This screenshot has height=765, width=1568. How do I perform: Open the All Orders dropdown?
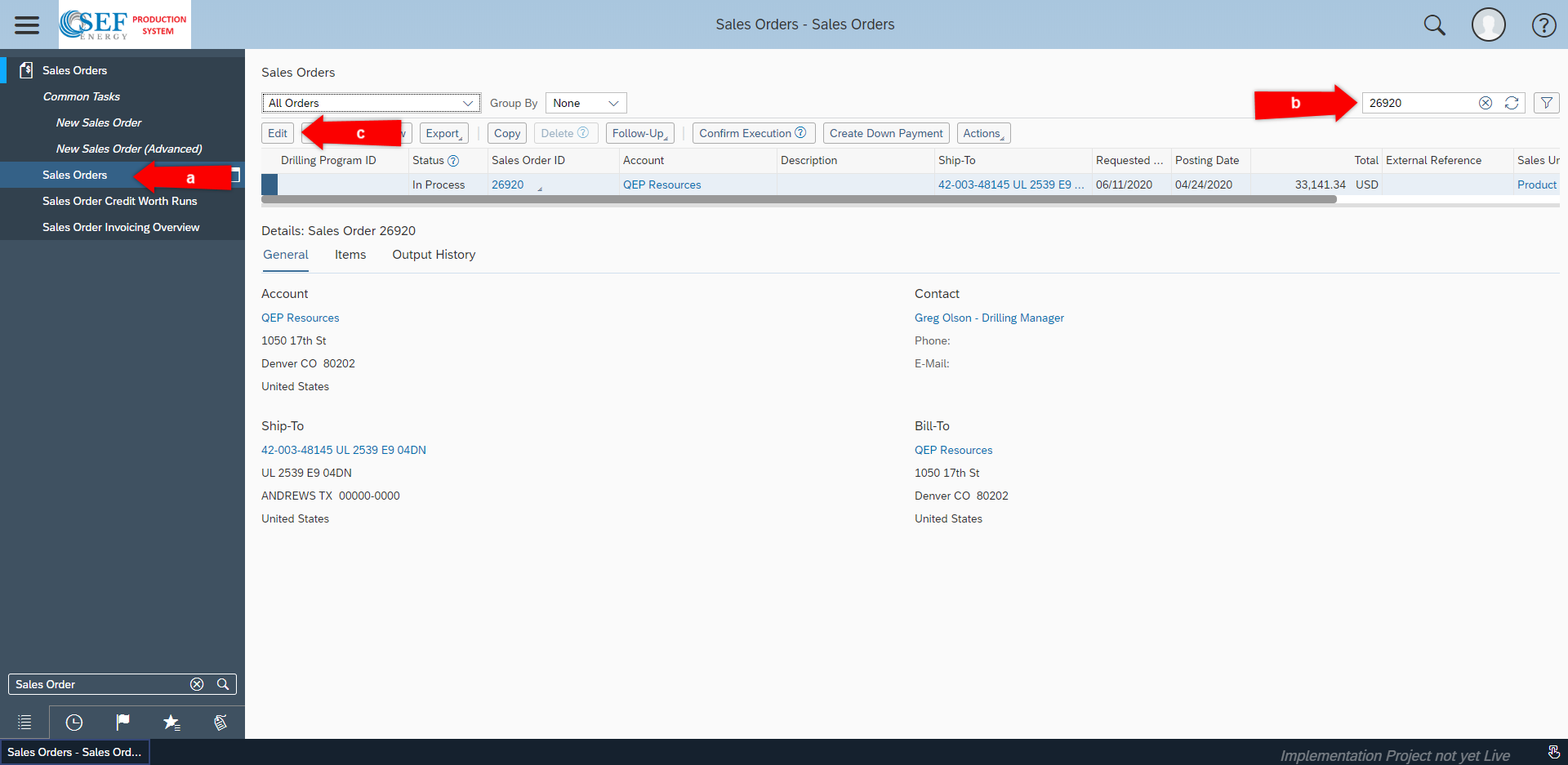tap(372, 103)
